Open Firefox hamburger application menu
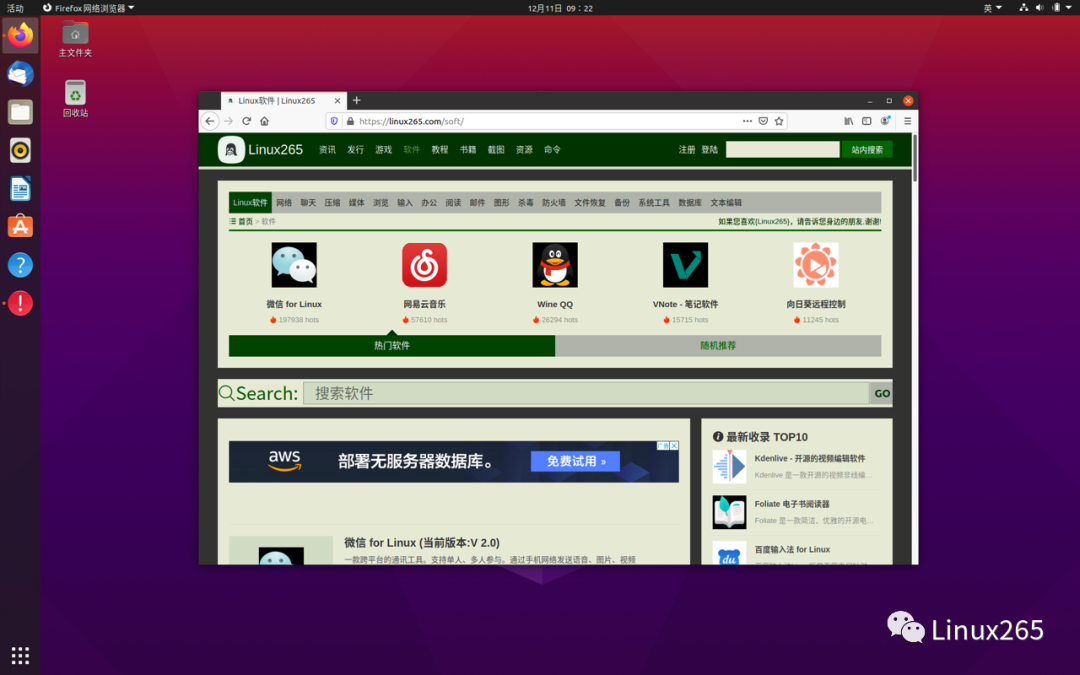Image resolution: width=1080 pixels, height=675 pixels. (907, 121)
